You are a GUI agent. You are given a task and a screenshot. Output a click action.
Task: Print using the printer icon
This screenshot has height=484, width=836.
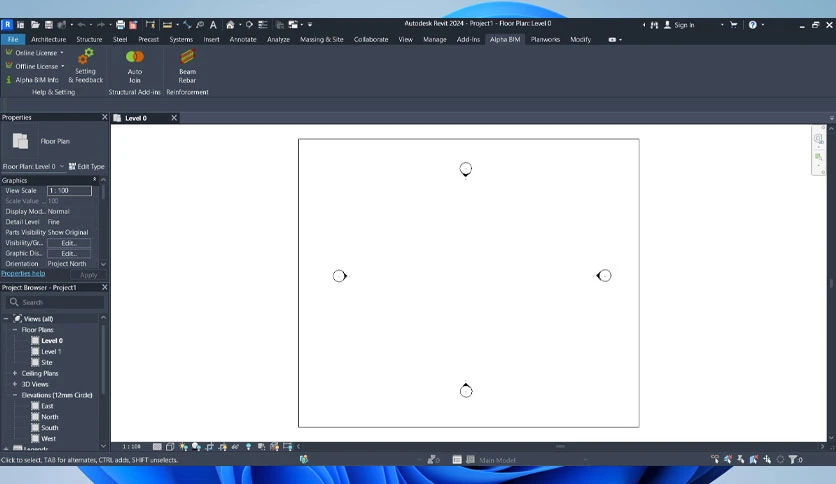tap(120, 25)
